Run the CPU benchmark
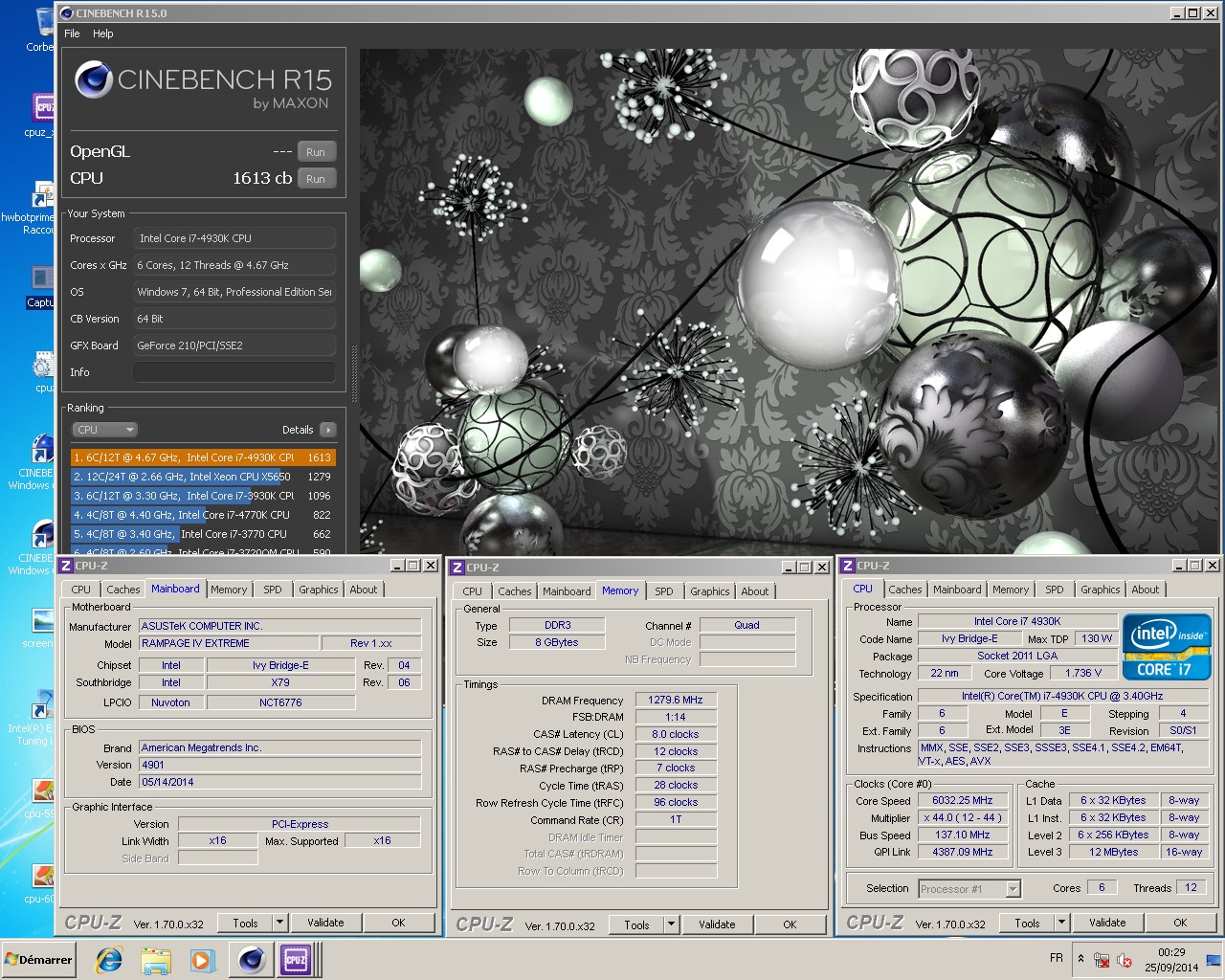Viewport: 1225px width, 980px height. (316, 179)
